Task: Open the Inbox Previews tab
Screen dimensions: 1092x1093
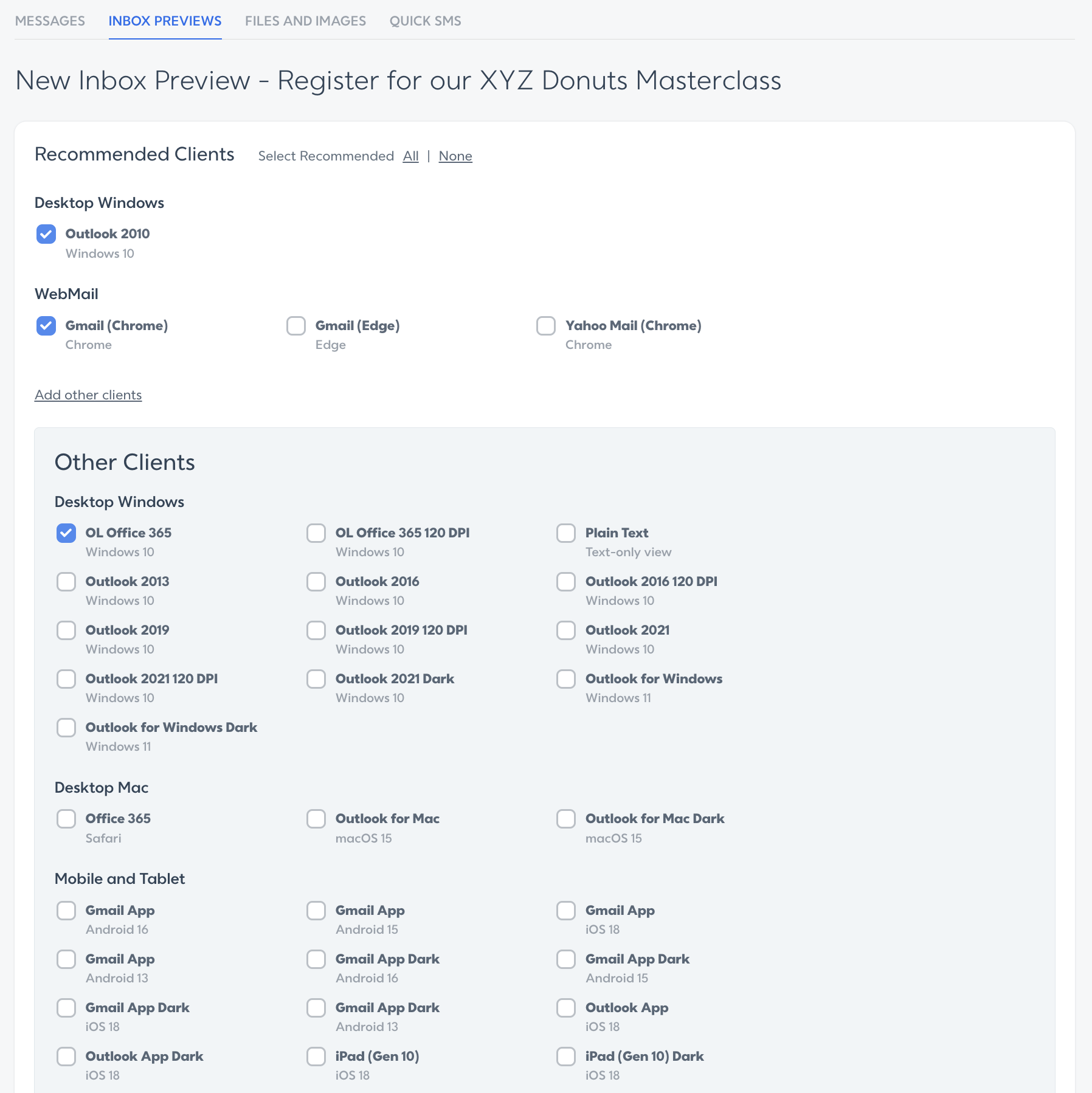Action: click(165, 21)
